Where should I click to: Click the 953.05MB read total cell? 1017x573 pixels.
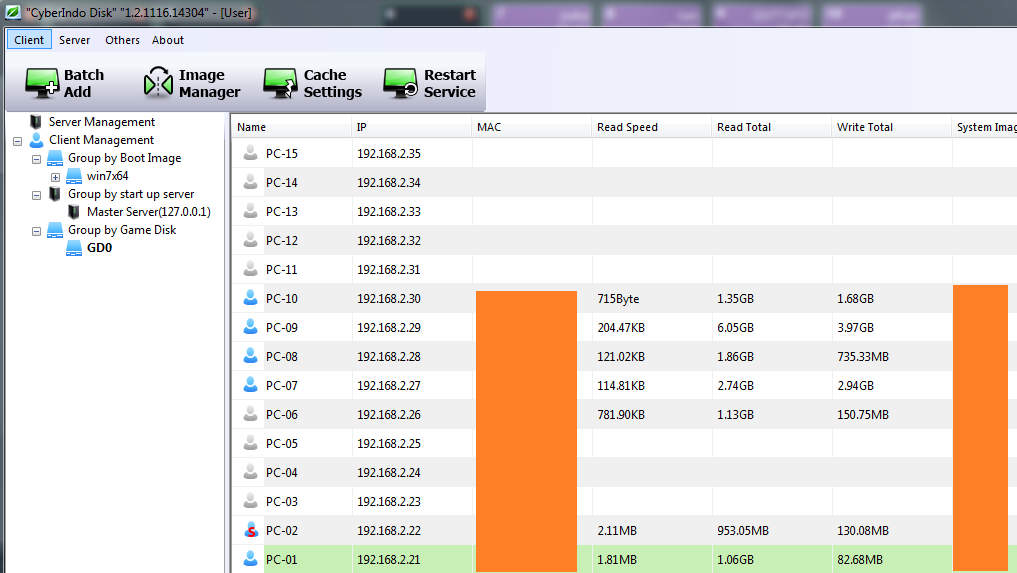(x=743, y=530)
